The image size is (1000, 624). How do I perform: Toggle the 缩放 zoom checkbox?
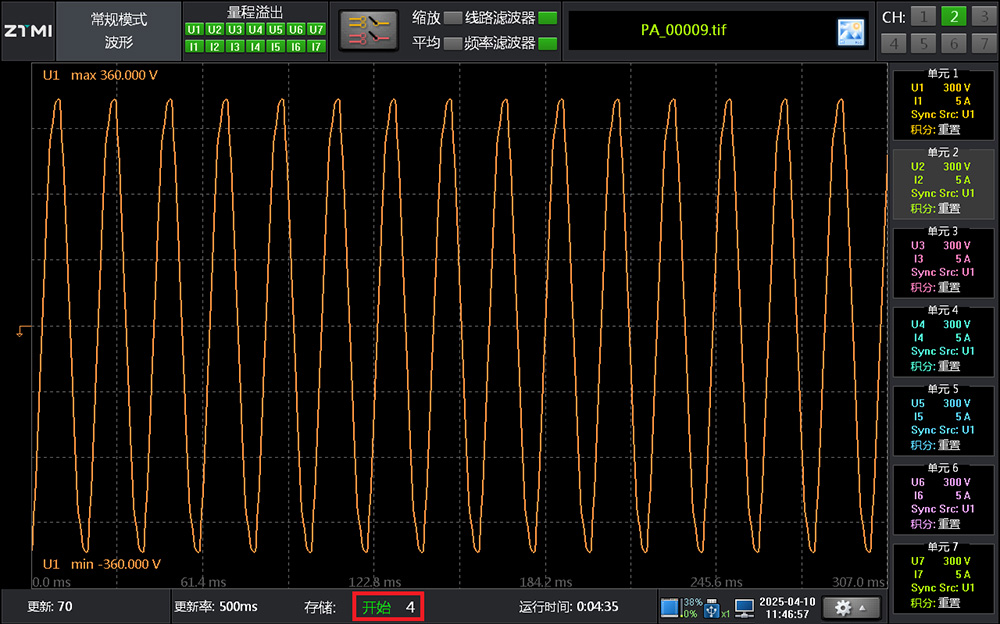(x=453, y=18)
